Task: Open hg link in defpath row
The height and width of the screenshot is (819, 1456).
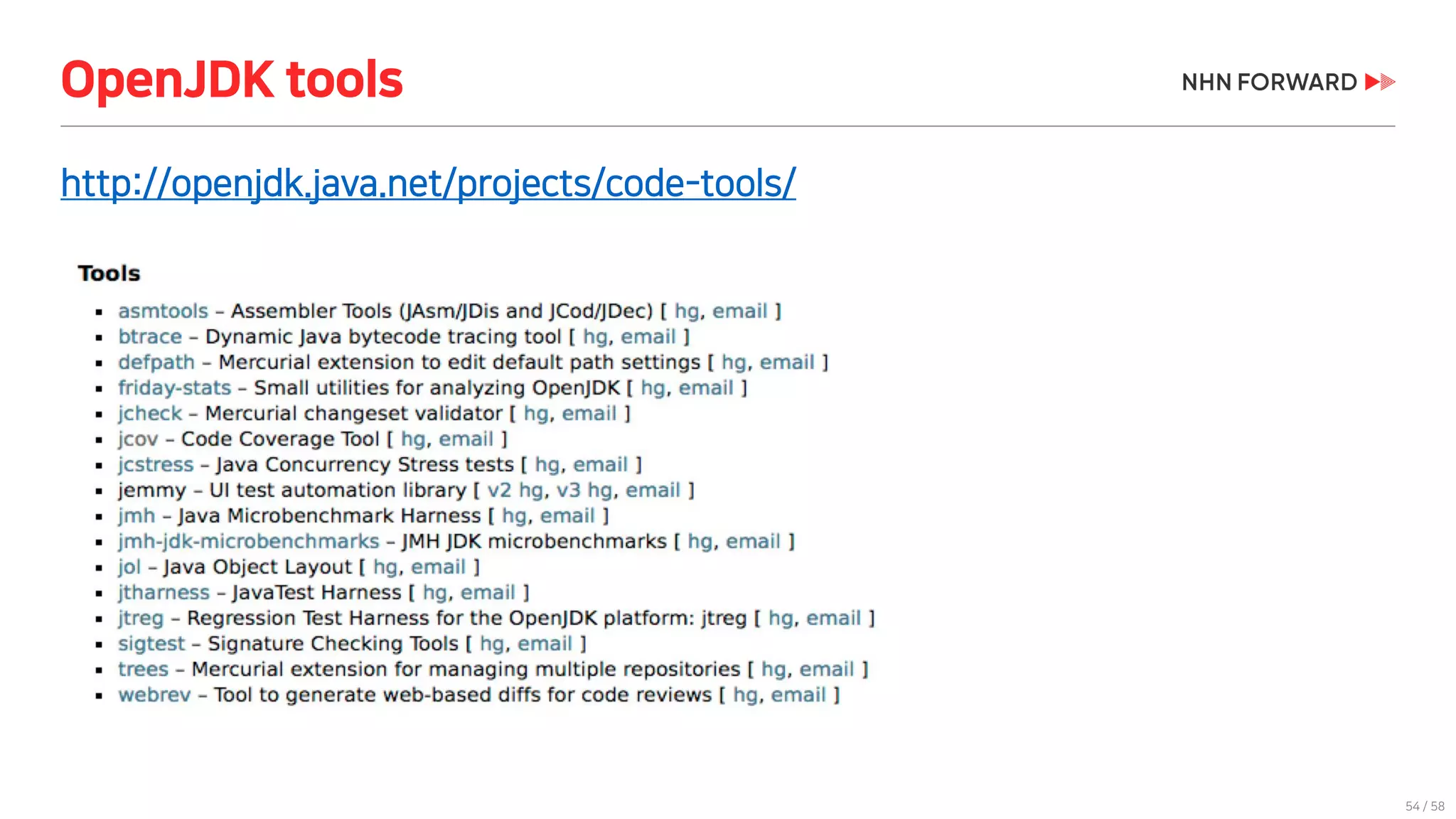Action: pyautogui.click(x=734, y=363)
